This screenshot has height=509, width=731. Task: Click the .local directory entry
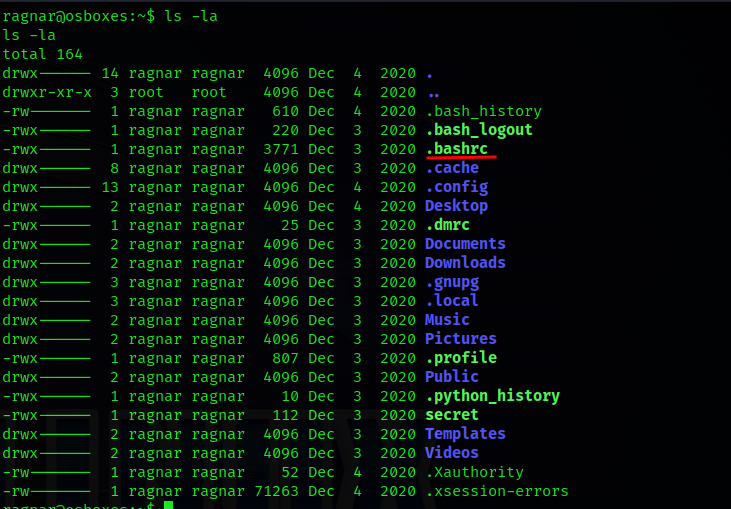(x=451, y=301)
